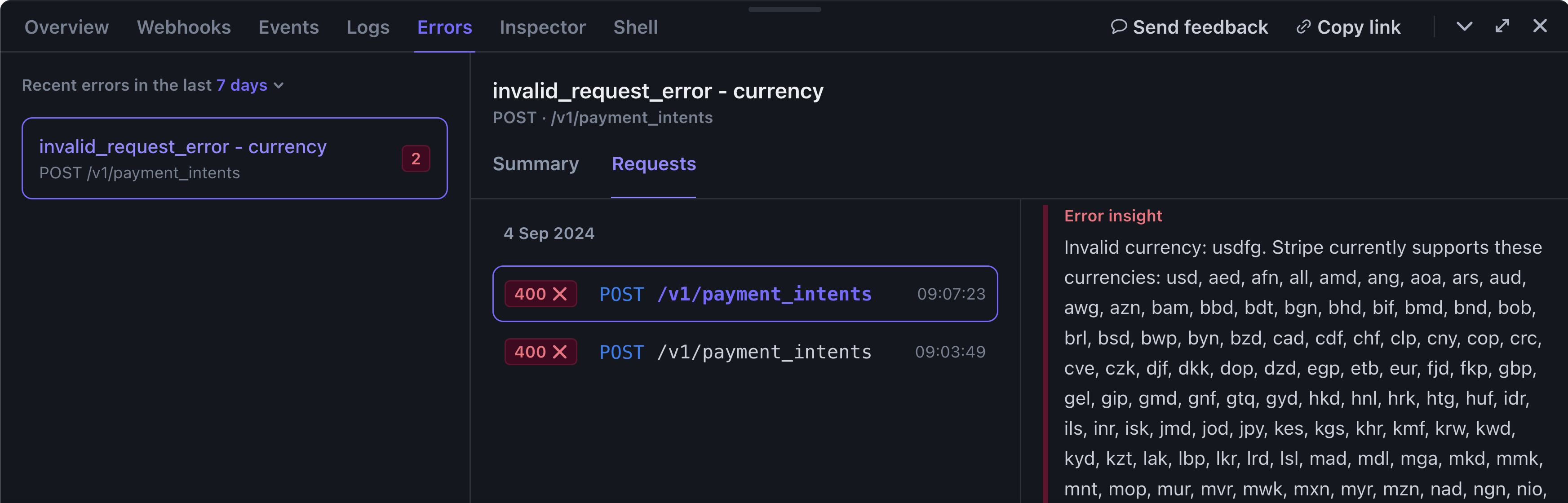
Task: Click the Send feedback speech bubble icon
Action: [x=1119, y=27]
